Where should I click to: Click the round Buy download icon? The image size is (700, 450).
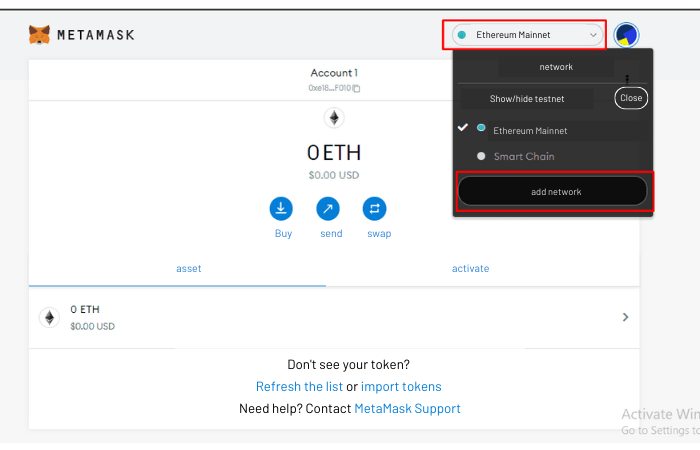click(x=281, y=208)
